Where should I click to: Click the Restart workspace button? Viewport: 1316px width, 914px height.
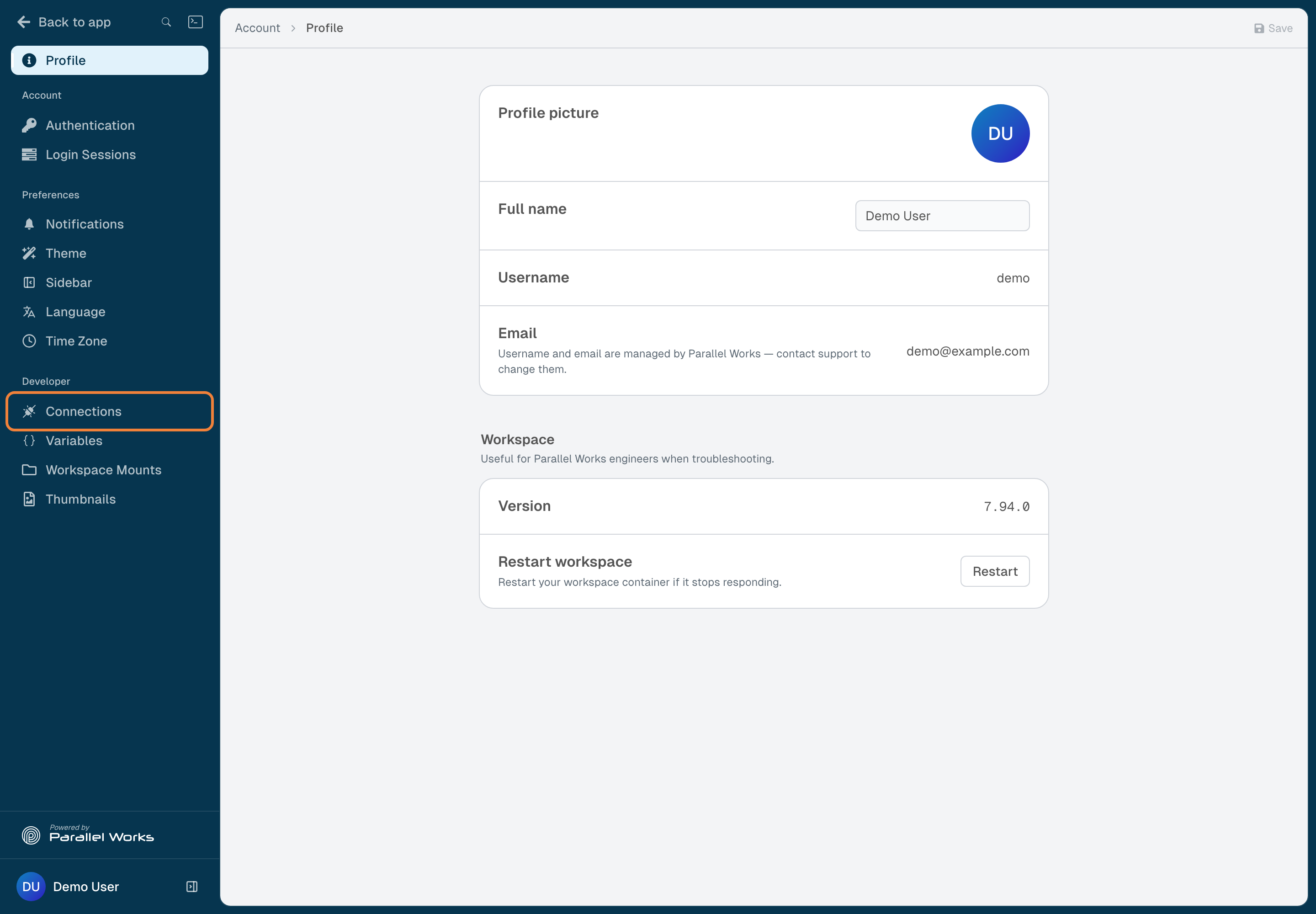[x=995, y=571]
